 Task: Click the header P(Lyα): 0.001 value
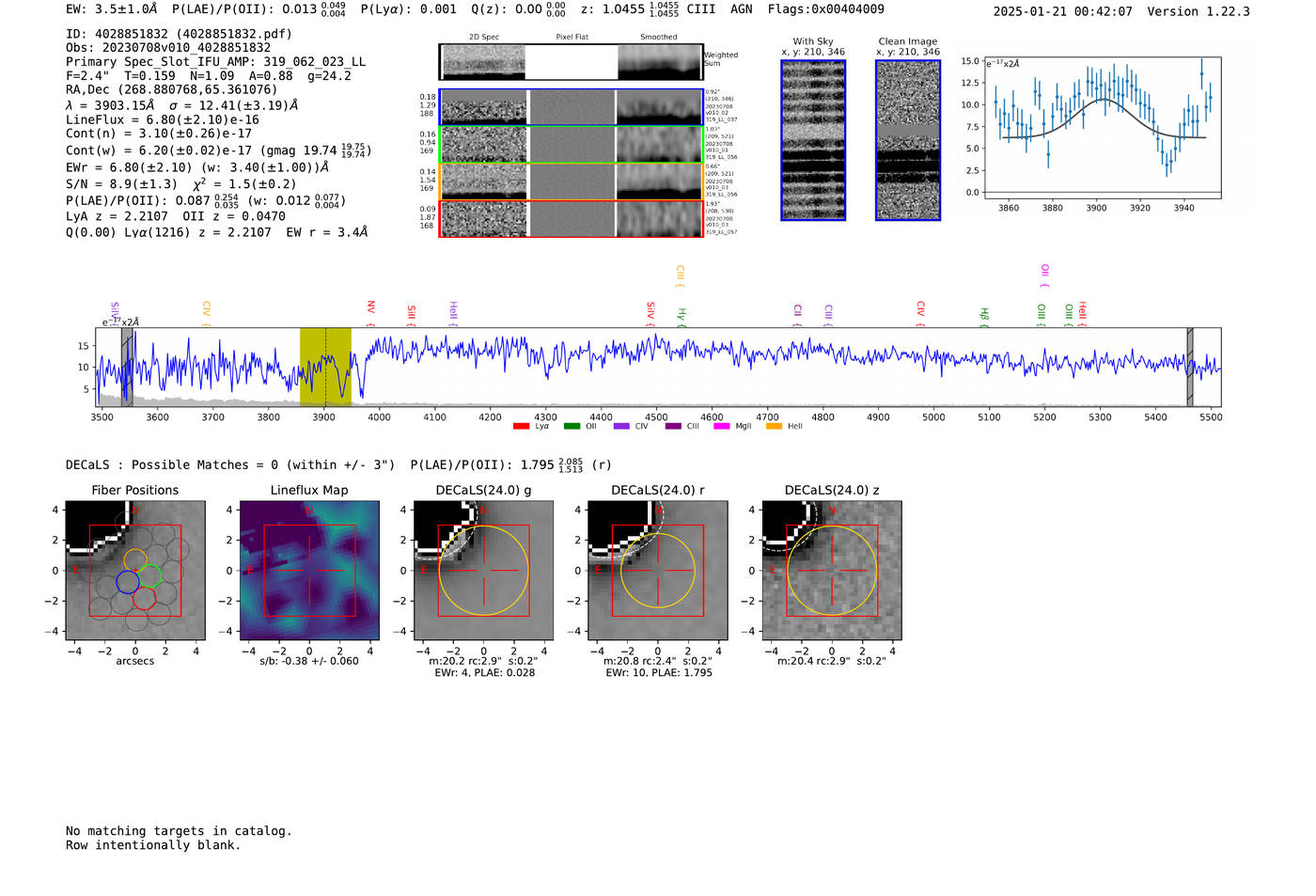pos(409,9)
